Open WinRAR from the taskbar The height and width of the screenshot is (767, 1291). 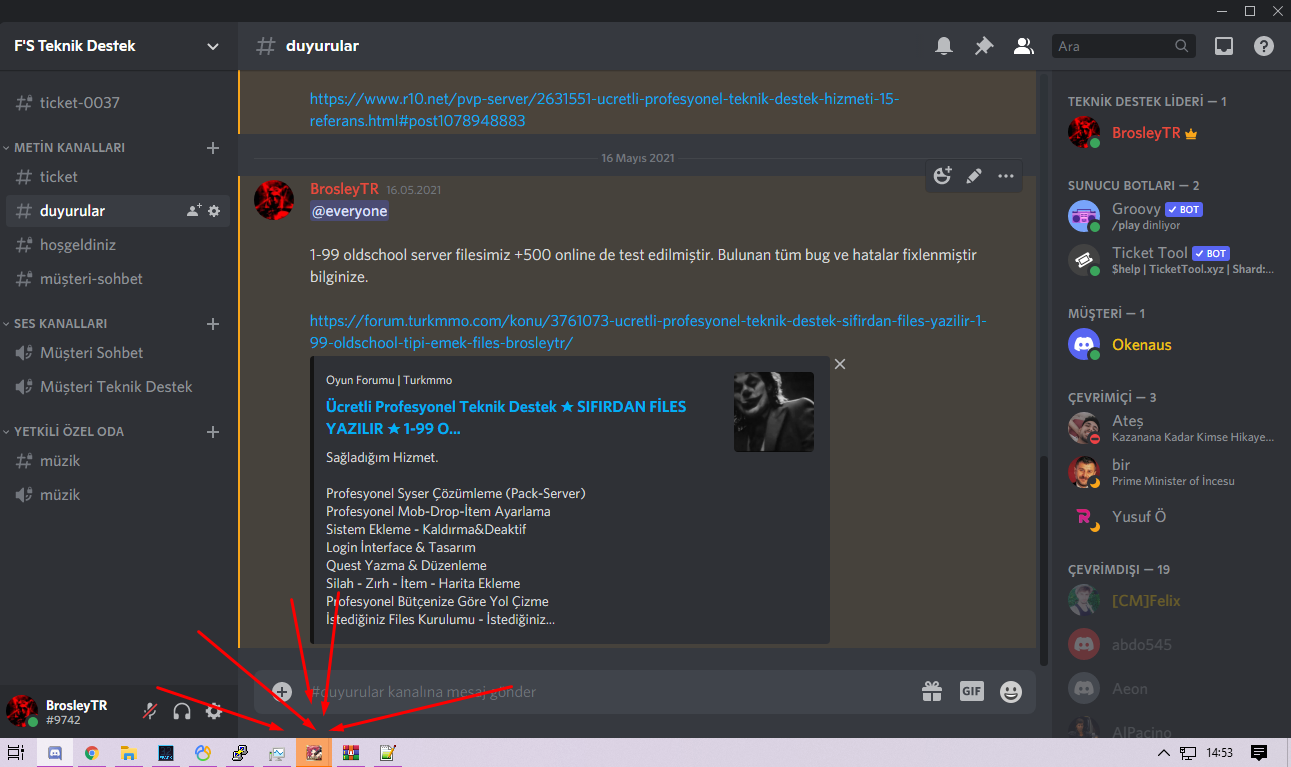click(x=350, y=753)
